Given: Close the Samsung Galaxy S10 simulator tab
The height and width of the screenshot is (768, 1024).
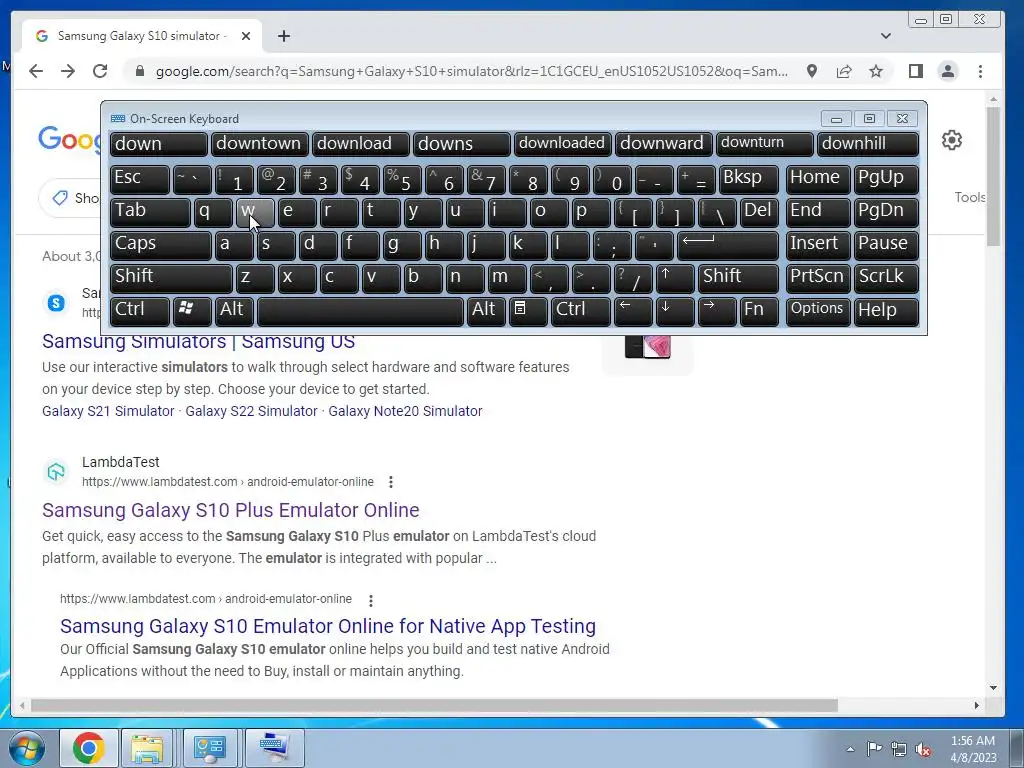Looking at the screenshot, I should (246, 36).
